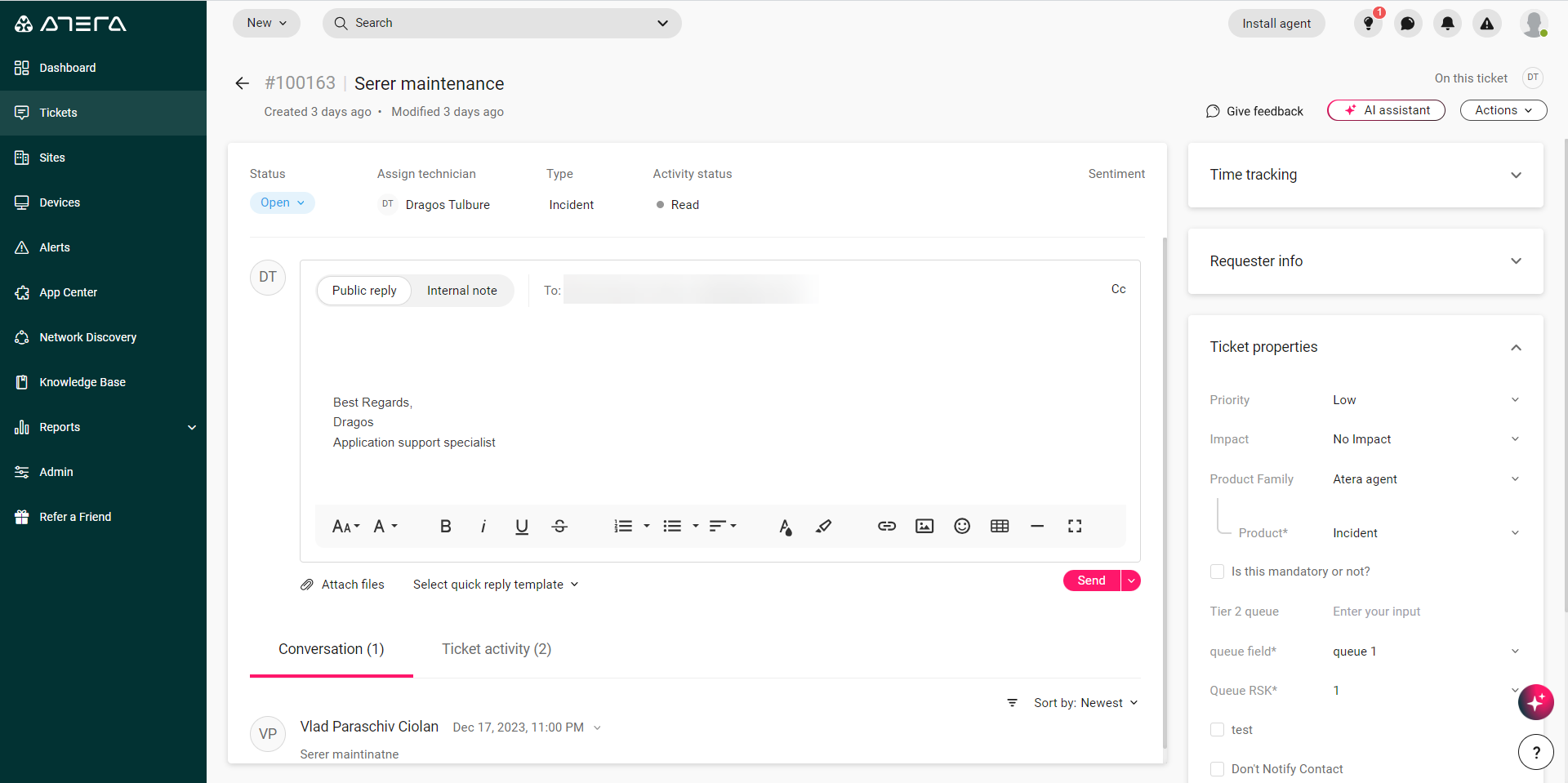
Task: Insert an image into the reply
Action: [x=924, y=527]
